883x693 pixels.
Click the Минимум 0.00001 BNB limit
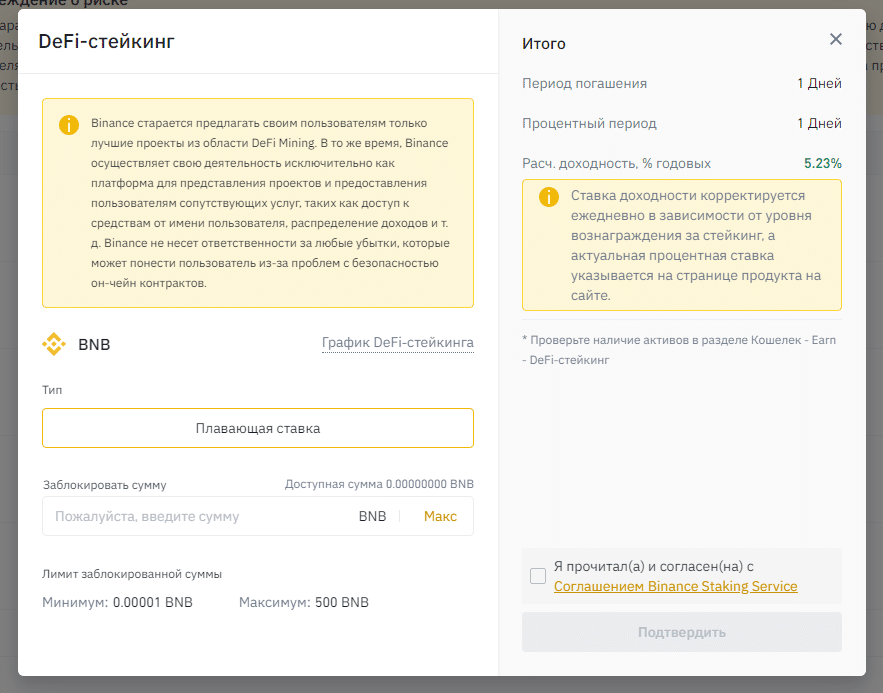(x=117, y=603)
